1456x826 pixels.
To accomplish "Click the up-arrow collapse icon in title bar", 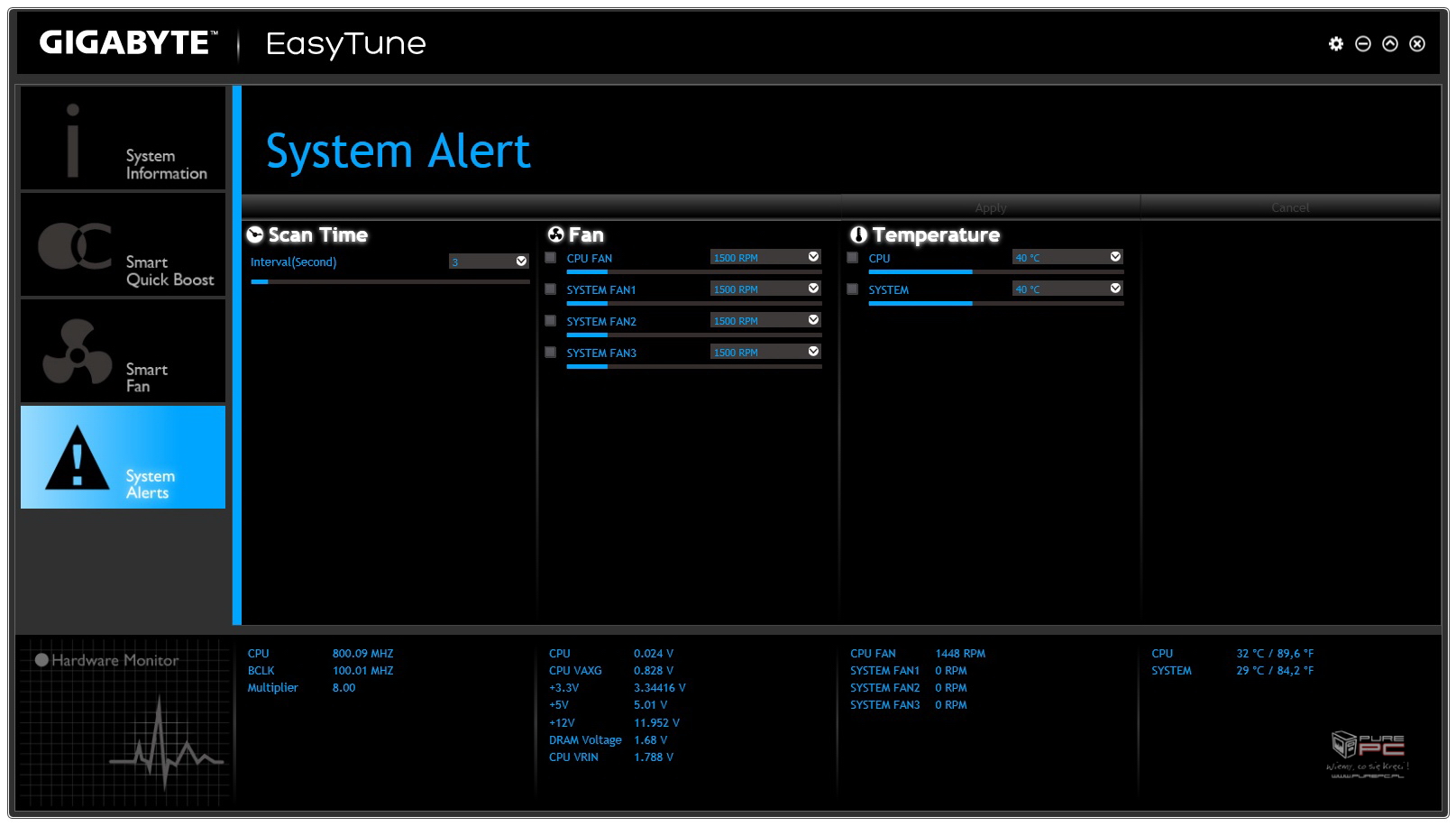I will (1390, 43).
